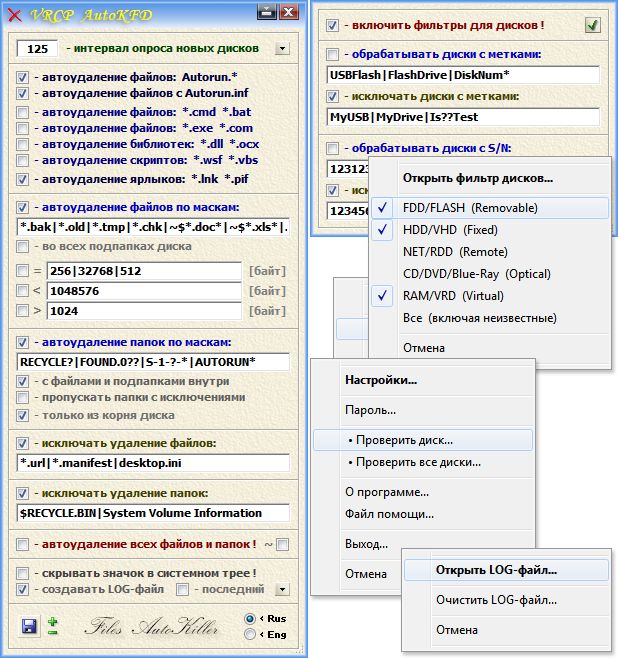Click the green checkmark apply icon in filters panel
Screen dimensions: 618x658
pos(592,25)
